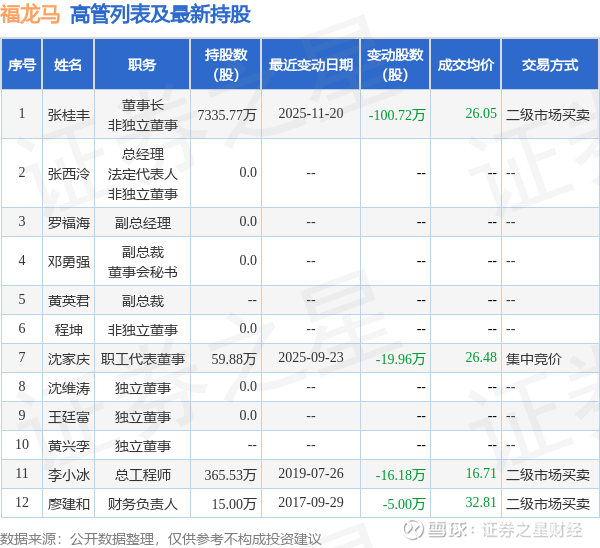
Task: Click the 数据来源 disclaimer text
Action: point(161,539)
